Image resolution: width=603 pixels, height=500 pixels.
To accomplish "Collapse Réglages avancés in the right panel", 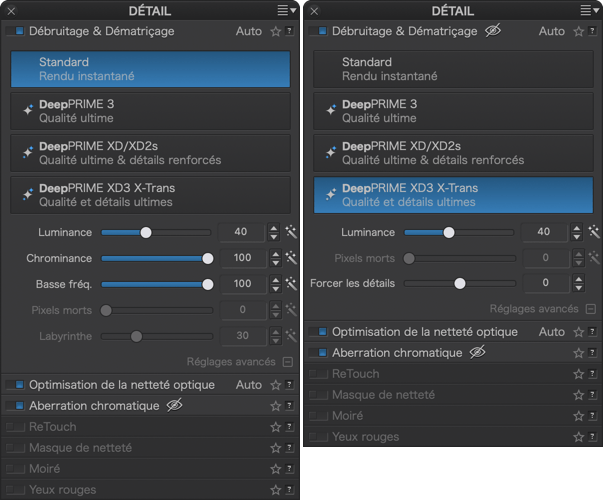I will point(591,309).
